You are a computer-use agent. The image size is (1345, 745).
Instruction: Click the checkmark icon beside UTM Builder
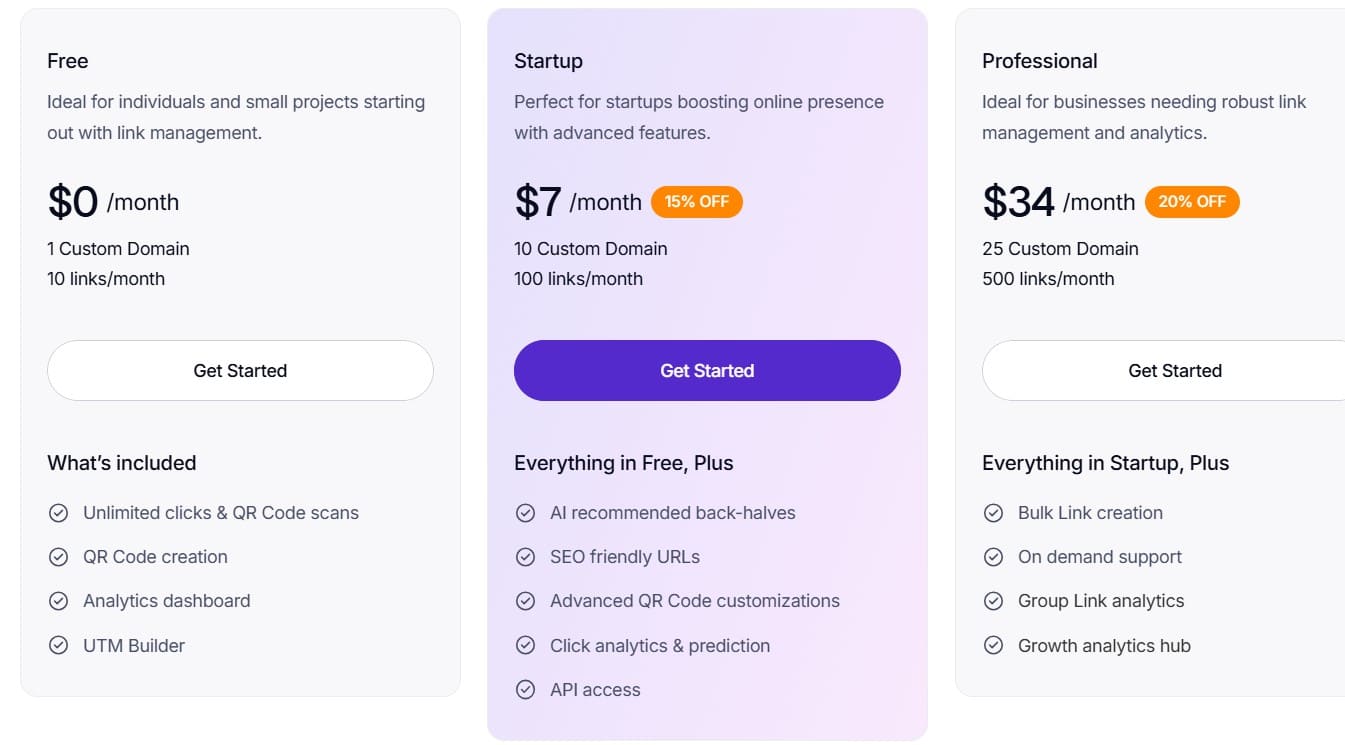58,645
